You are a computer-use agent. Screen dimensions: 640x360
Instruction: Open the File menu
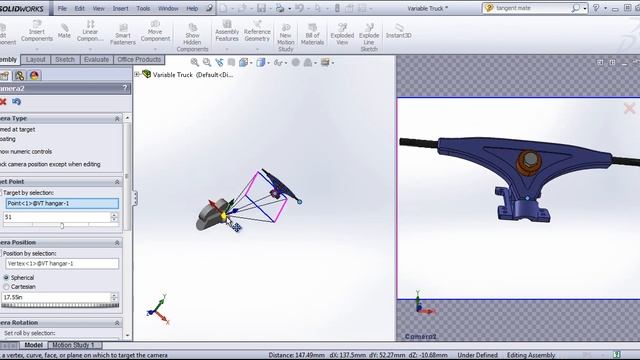tap(62, 8)
